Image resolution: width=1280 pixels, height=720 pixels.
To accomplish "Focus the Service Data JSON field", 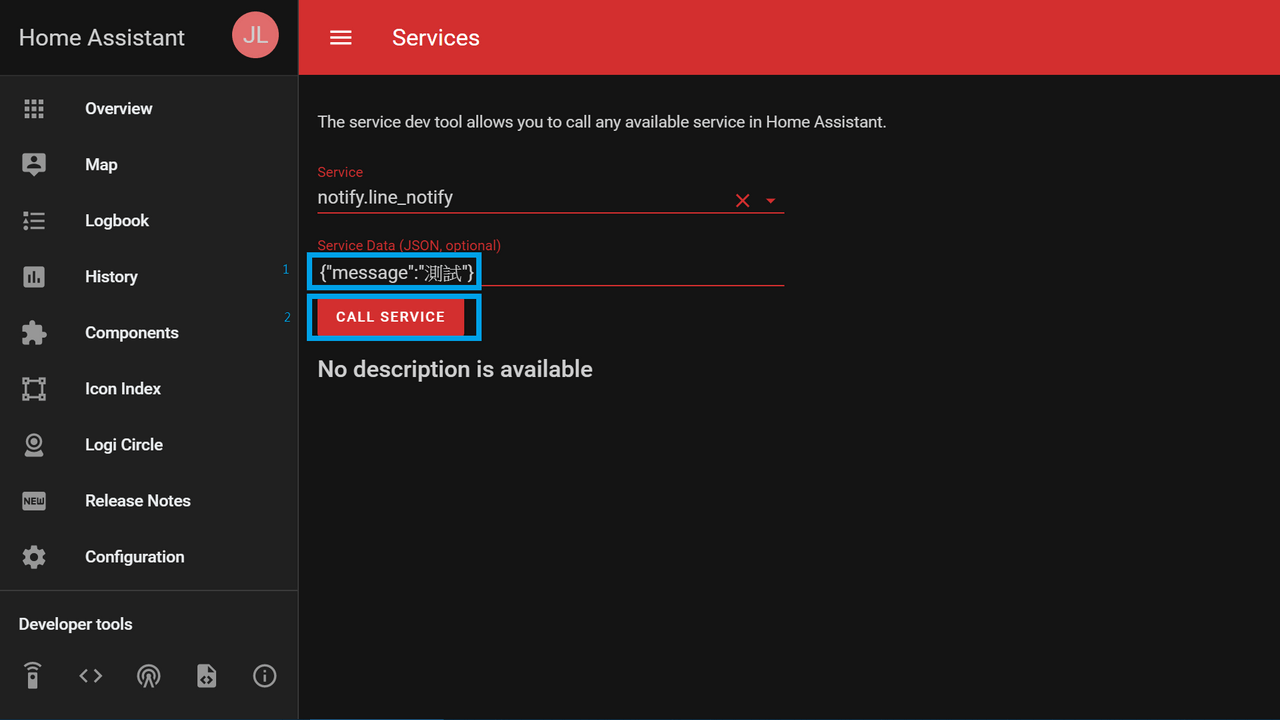I will point(551,272).
